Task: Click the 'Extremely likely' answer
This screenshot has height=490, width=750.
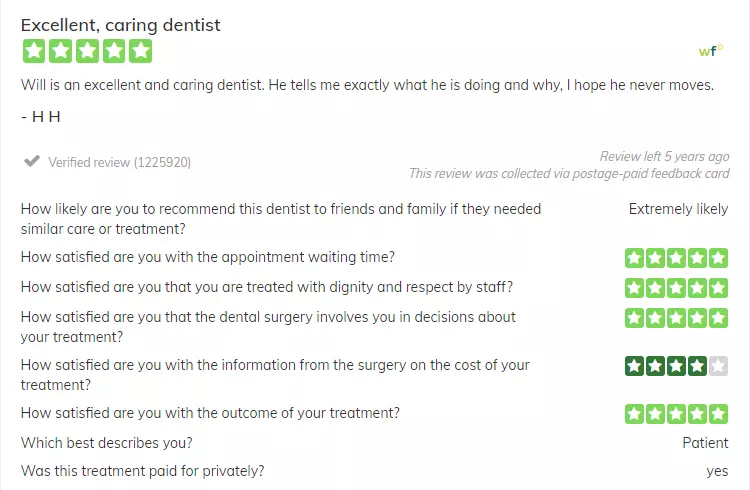Action: [x=678, y=209]
